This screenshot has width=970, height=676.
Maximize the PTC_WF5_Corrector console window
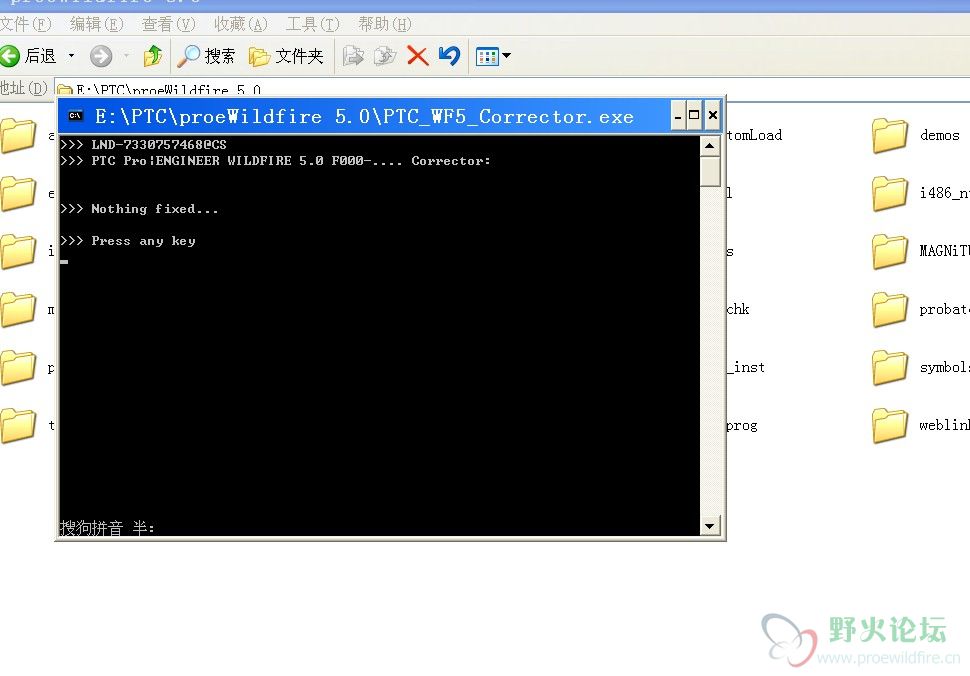(694, 116)
